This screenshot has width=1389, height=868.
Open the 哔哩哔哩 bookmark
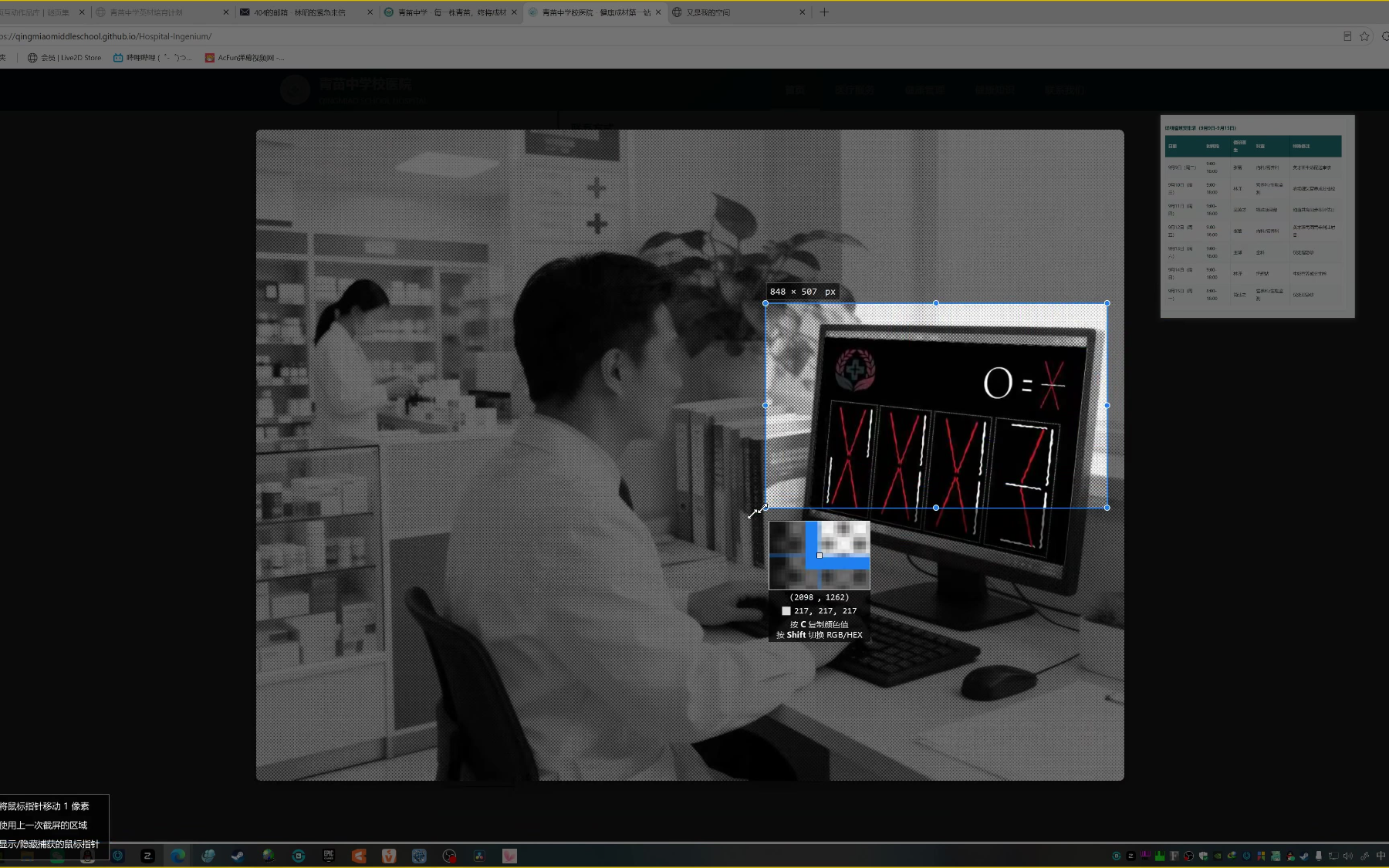pos(153,58)
